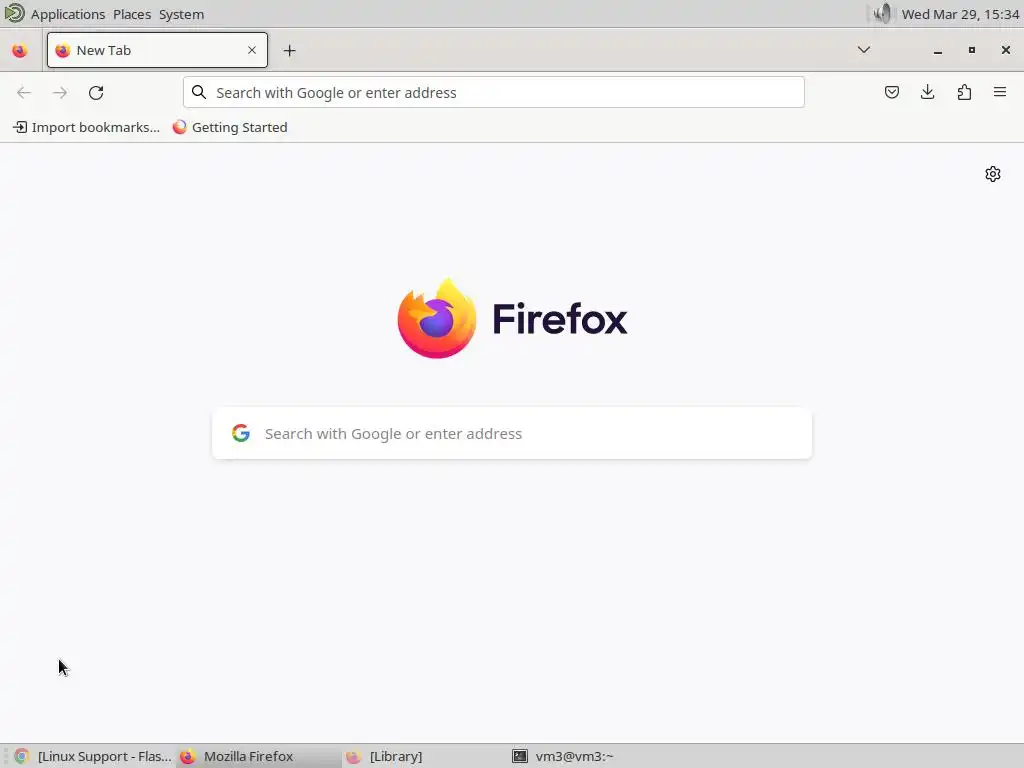Open Getting Started bookmark
Image resolution: width=1024 pixels, height=768 pixels.
(x=230, y=127)
